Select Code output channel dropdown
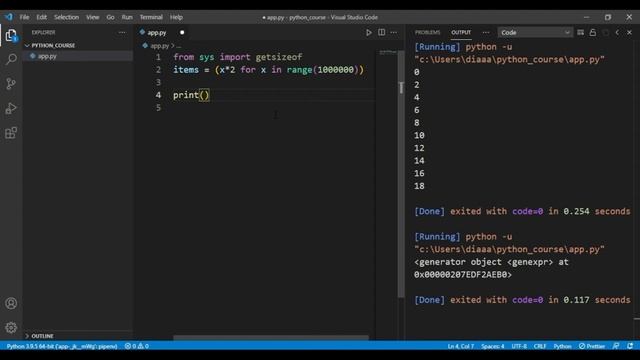 (x=535, y=32)
